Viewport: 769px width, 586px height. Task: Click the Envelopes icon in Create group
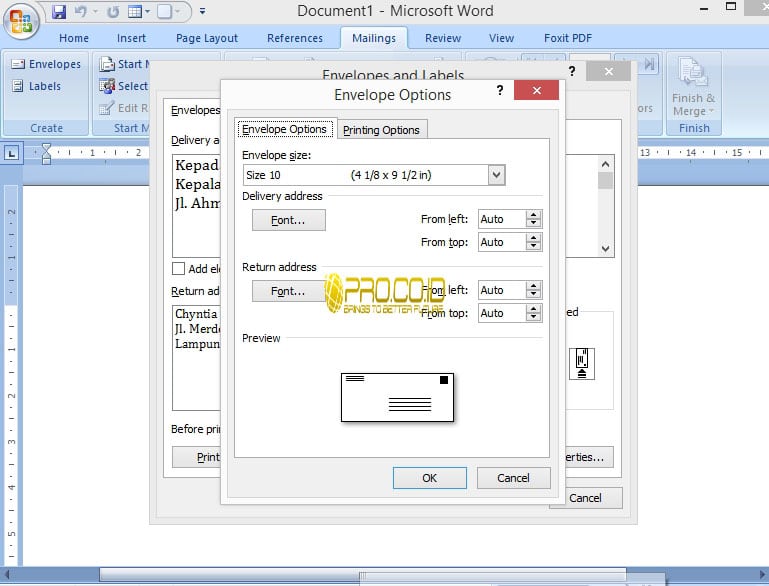coord(18,64)
